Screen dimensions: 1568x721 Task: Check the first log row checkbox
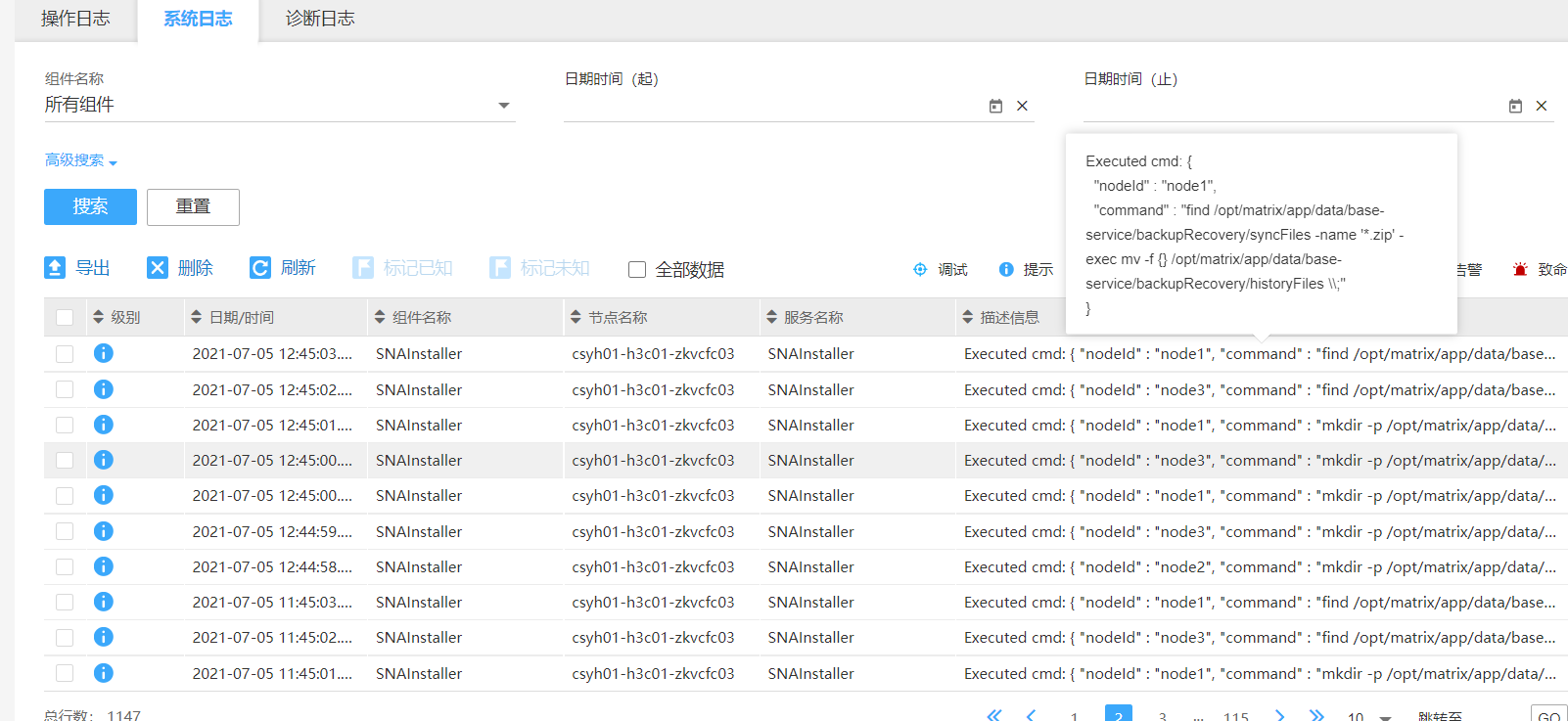[x=65, y=353]
